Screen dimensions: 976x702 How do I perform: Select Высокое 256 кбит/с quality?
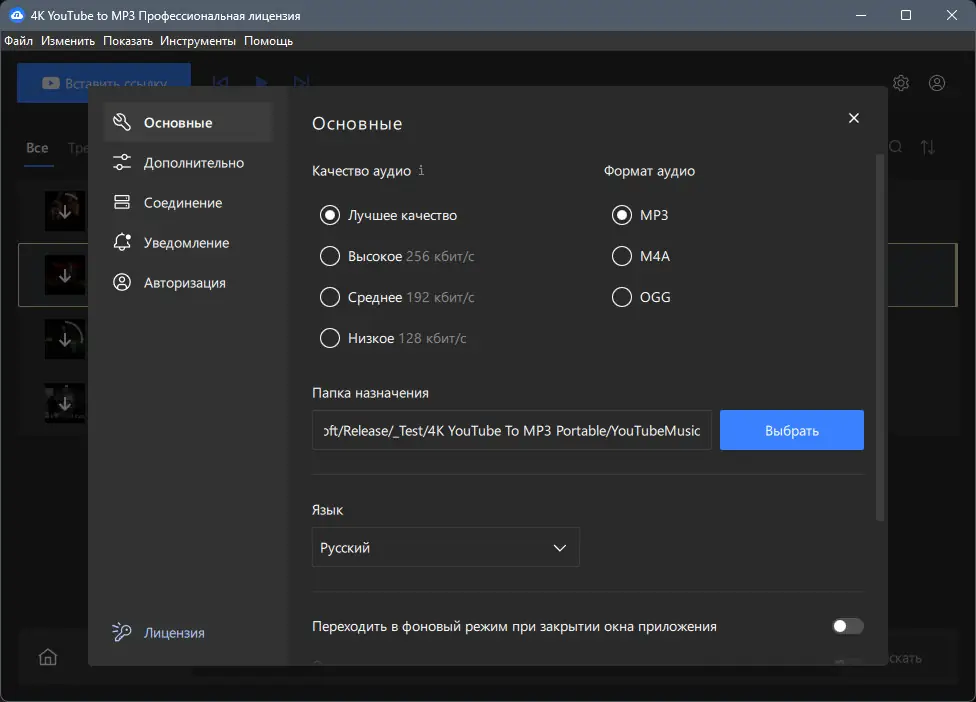click(x=330, y=256)
